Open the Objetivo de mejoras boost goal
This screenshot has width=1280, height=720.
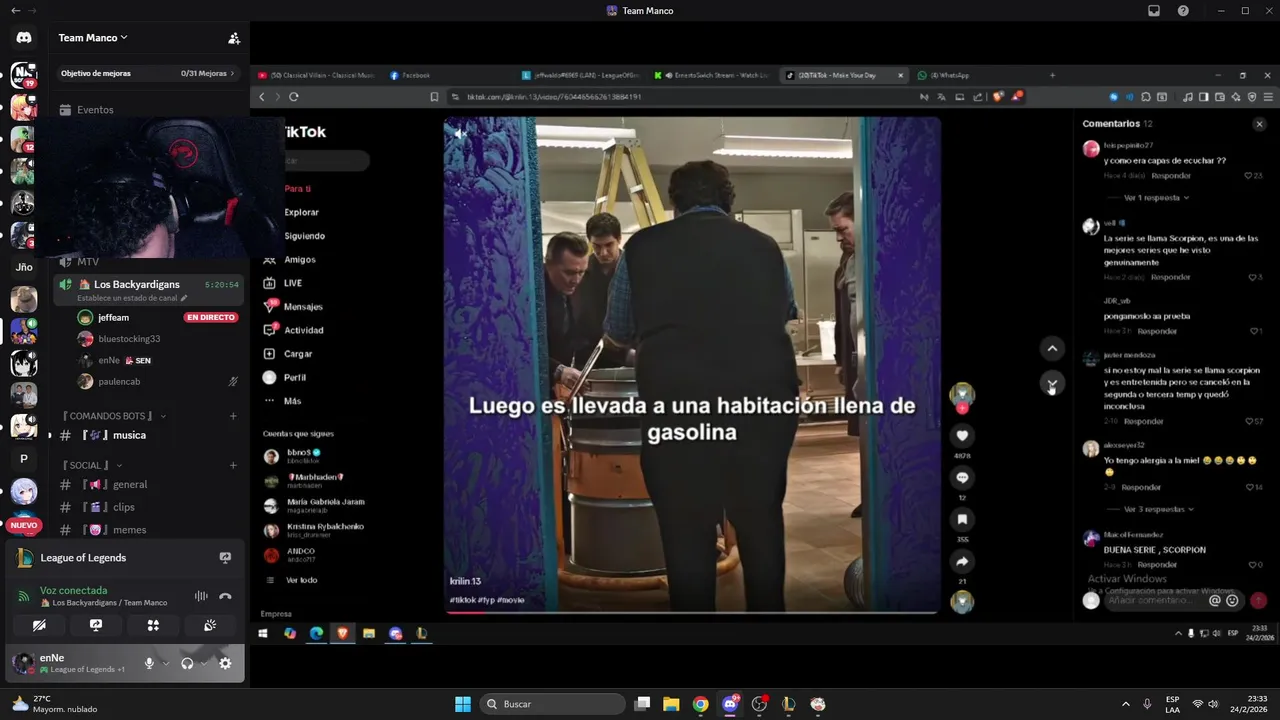point(147,73)
